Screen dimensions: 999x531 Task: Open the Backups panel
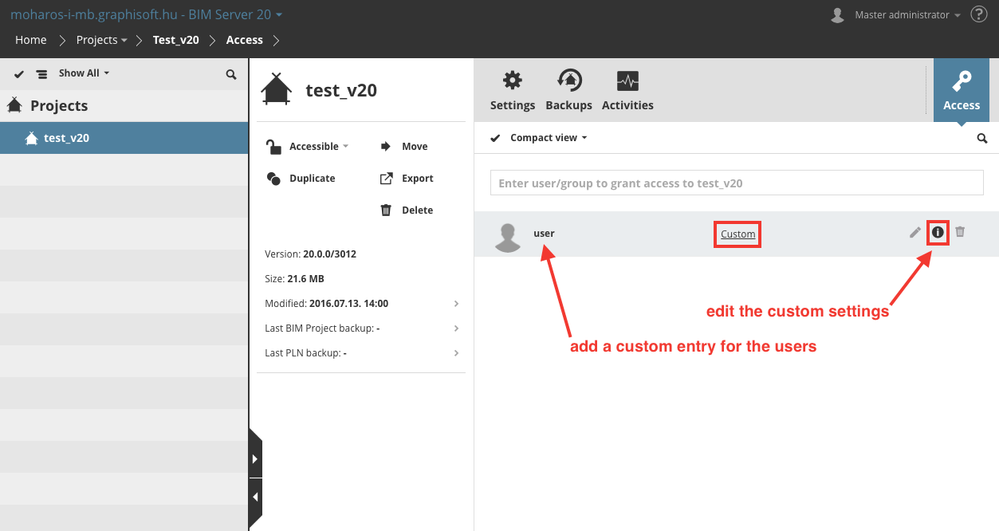point(568,91)
